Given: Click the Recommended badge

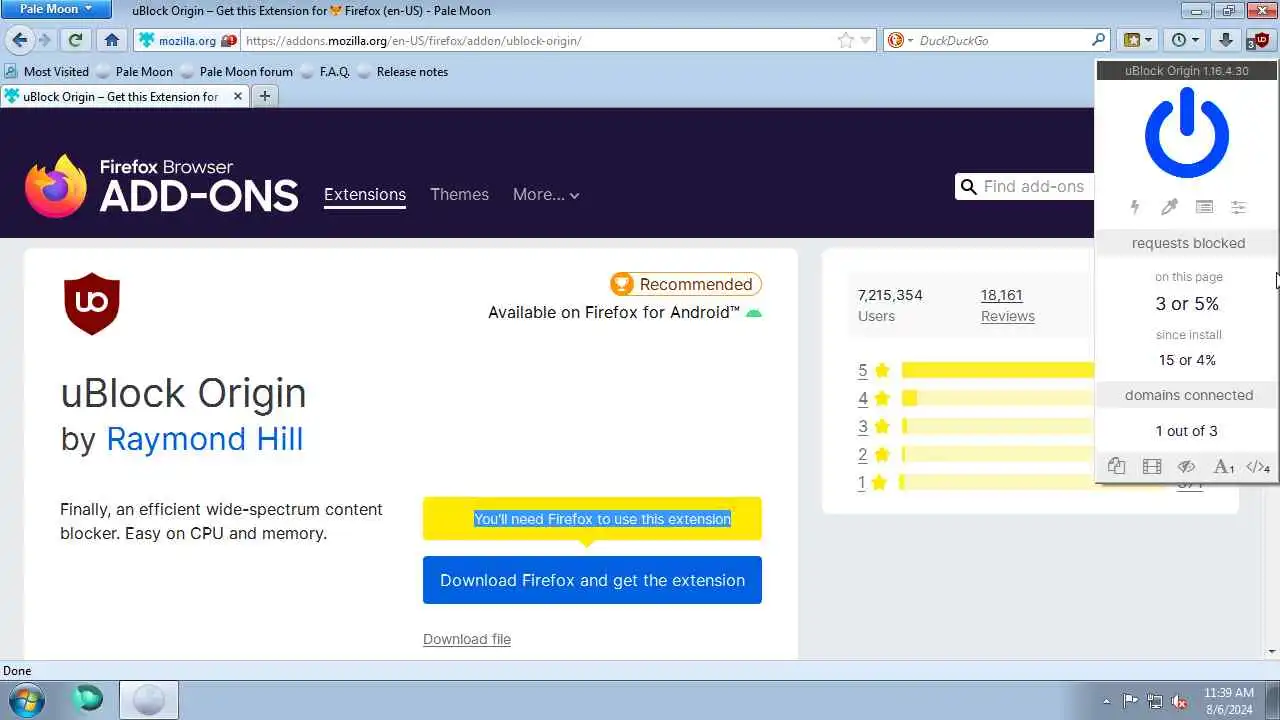Looking at the screenshot, I should pyautogui.click(x=686, y=284).
